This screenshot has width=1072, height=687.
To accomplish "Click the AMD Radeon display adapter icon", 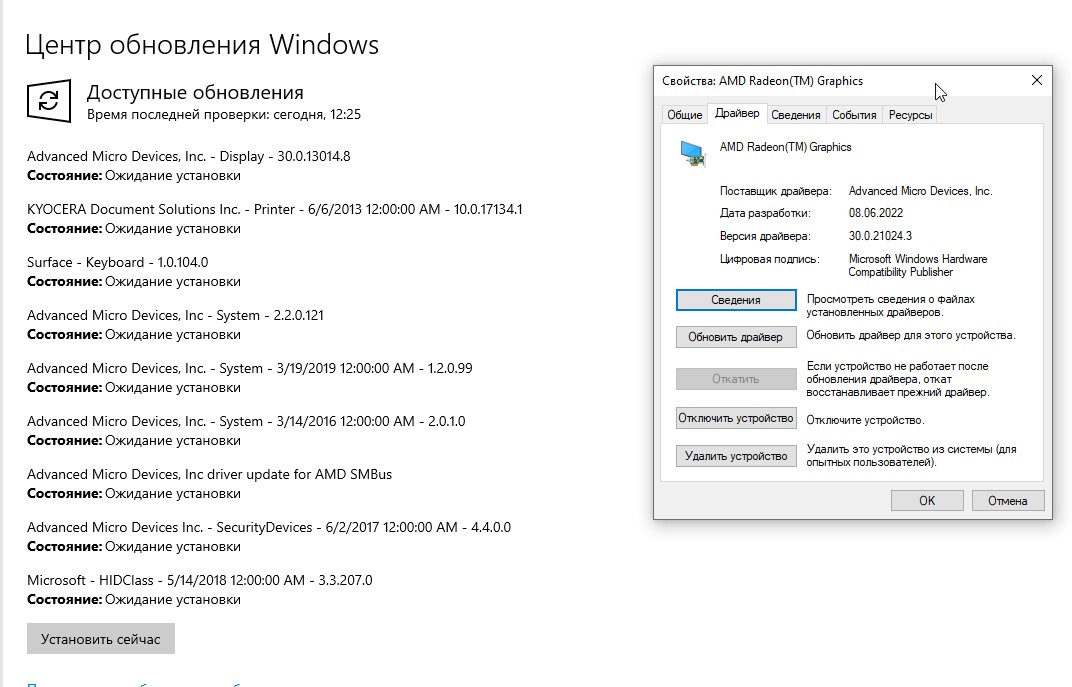I will pyautogui.click(x=693, y=152).
